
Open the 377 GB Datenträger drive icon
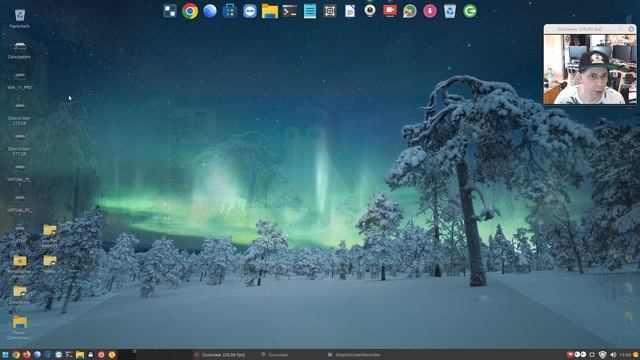(x=20, y=144)
